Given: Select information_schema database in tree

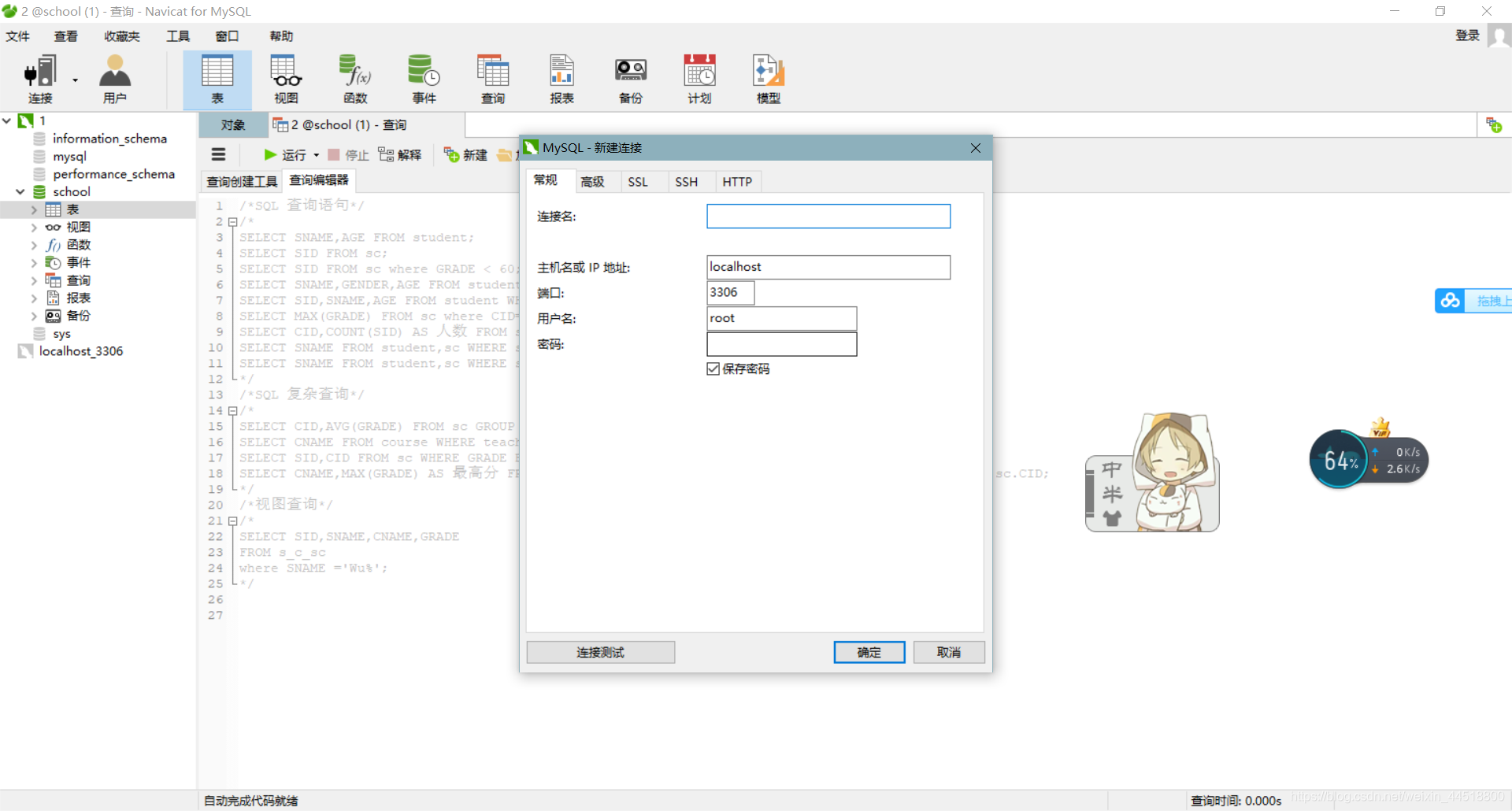Looking at the screenshot, I should pyautogui.click(x=109, y=139).
